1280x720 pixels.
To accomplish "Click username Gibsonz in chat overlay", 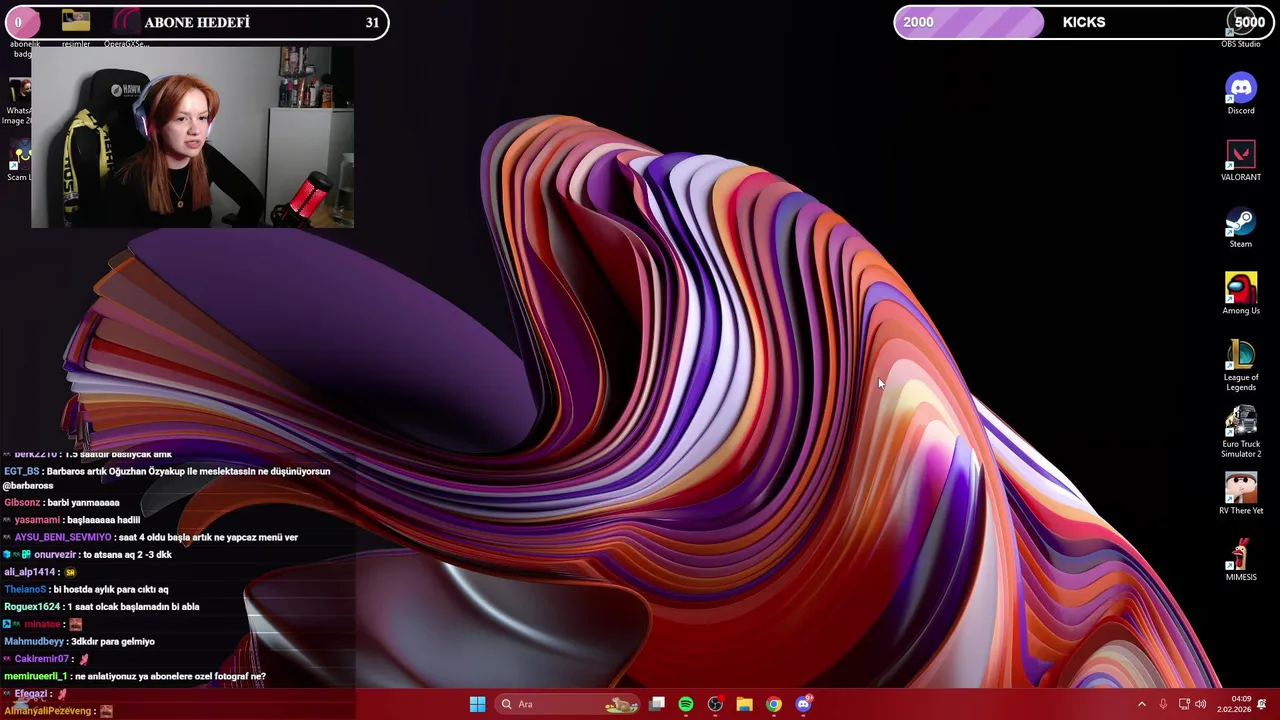I will coord(22,503).
